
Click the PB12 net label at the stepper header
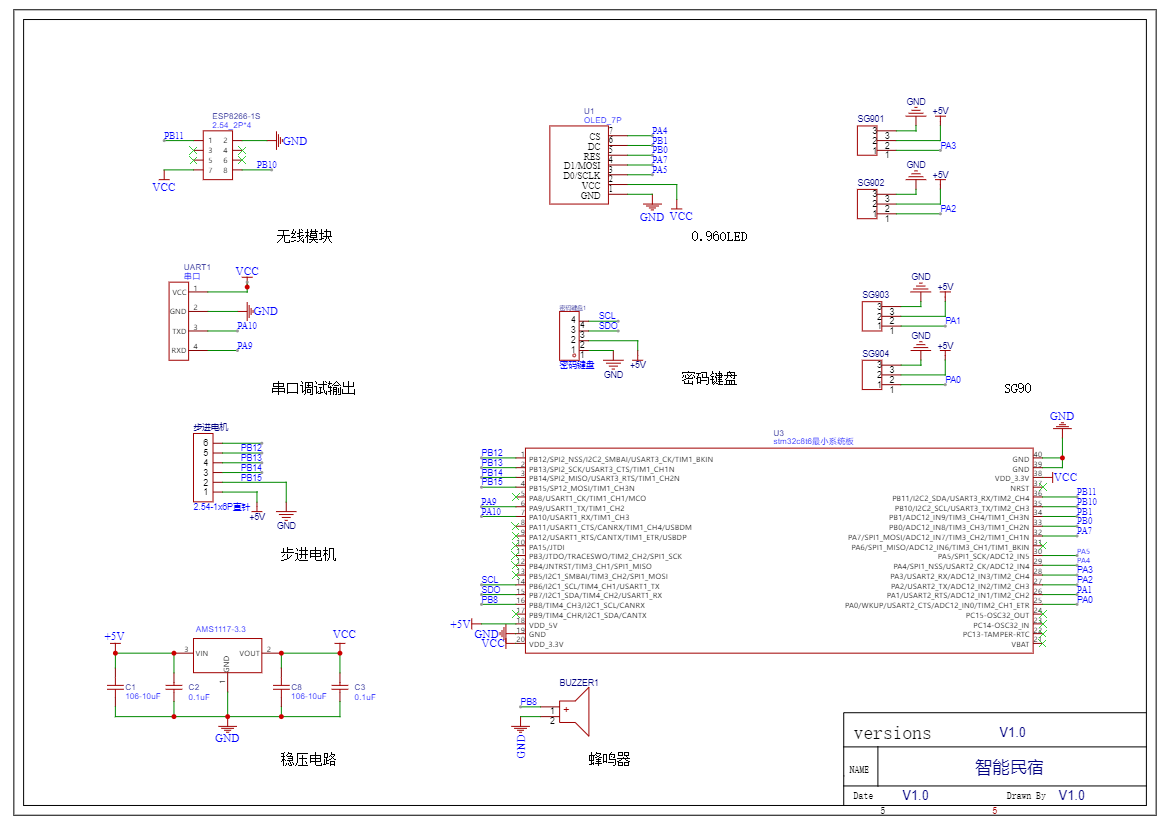click(251, 448)
